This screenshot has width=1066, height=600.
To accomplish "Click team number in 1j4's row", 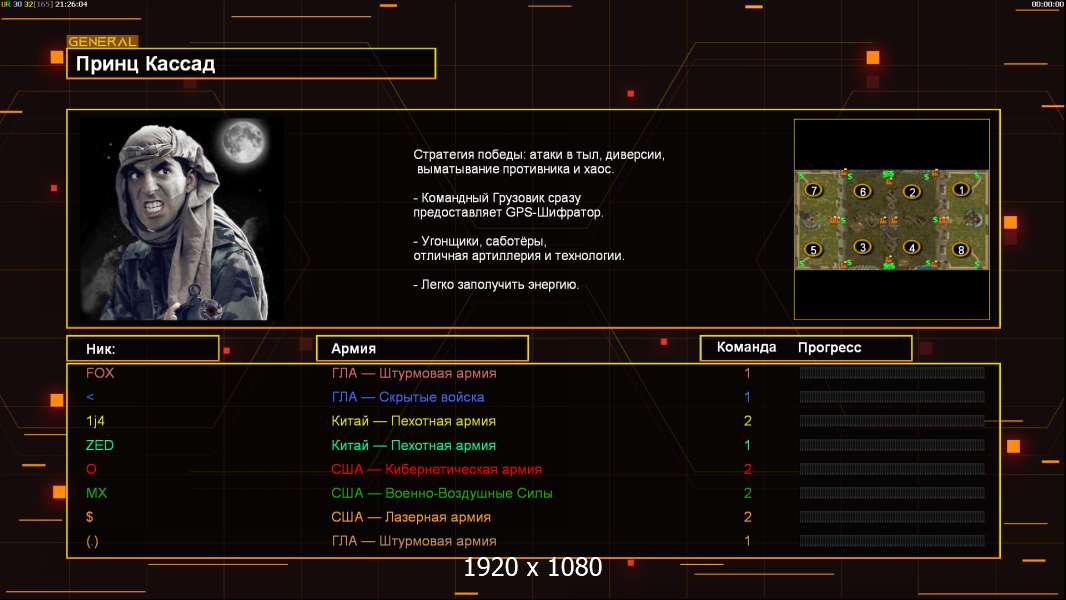I will [x=747, y=421].
